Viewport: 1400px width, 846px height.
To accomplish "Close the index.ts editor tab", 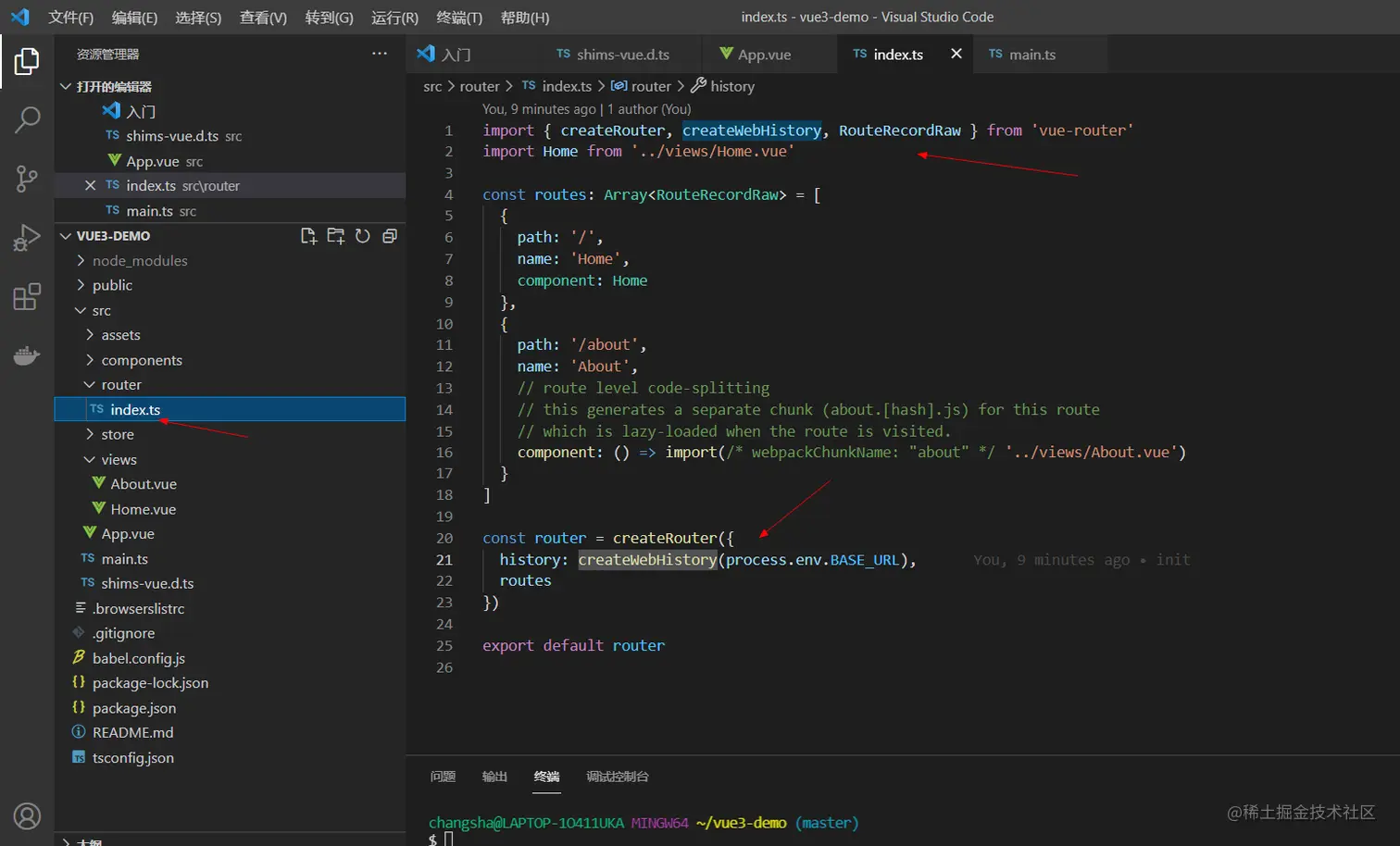I will (956, 54).
